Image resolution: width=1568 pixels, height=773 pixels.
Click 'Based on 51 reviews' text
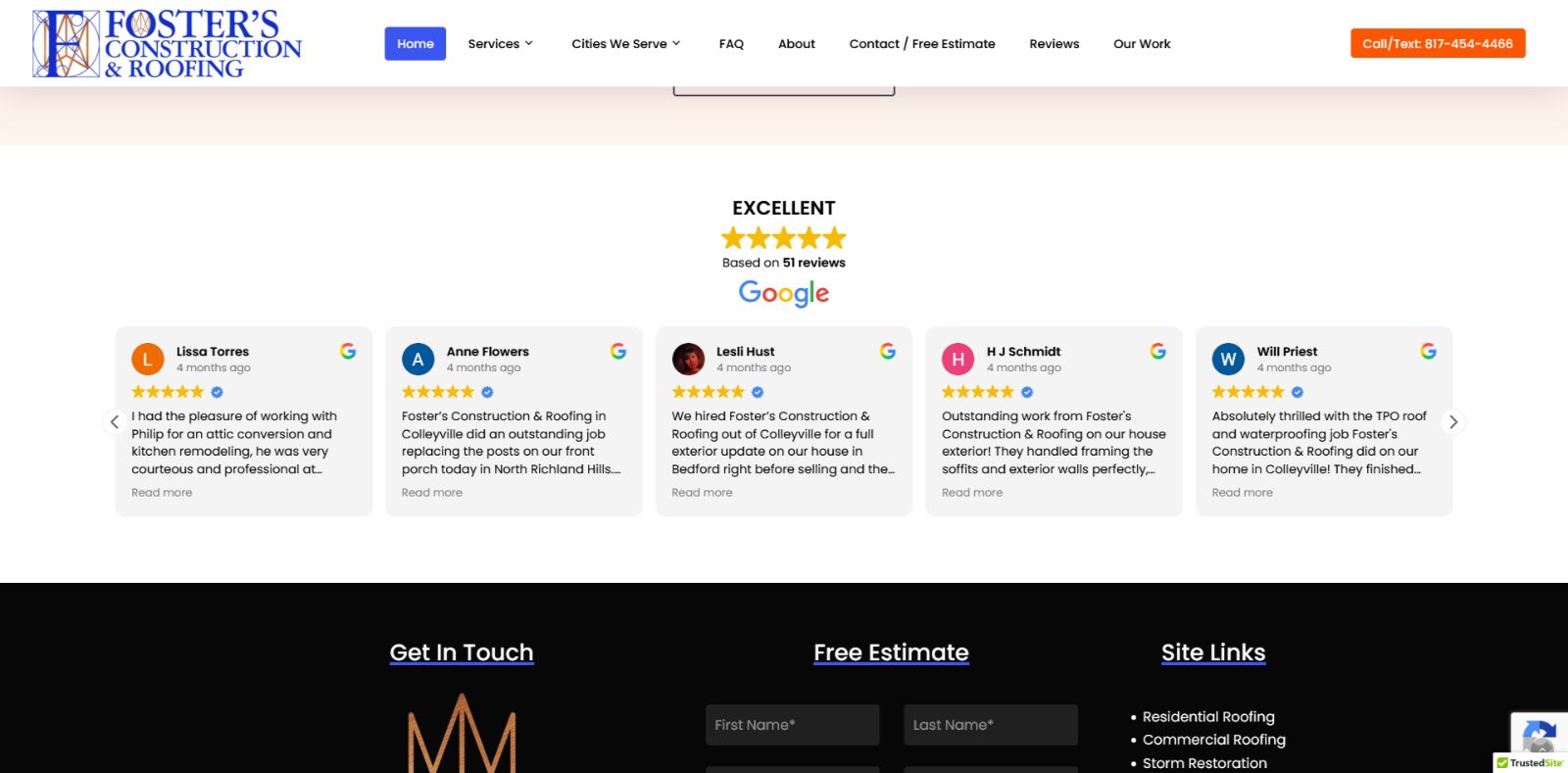pyautogui.click(x=784, y=263)
